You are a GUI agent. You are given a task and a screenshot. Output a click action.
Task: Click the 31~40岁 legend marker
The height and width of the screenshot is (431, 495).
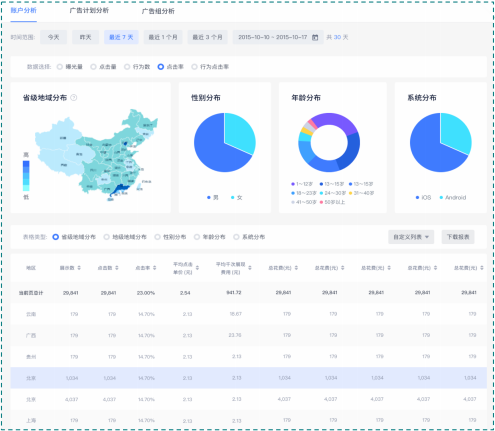click(350, 193)
